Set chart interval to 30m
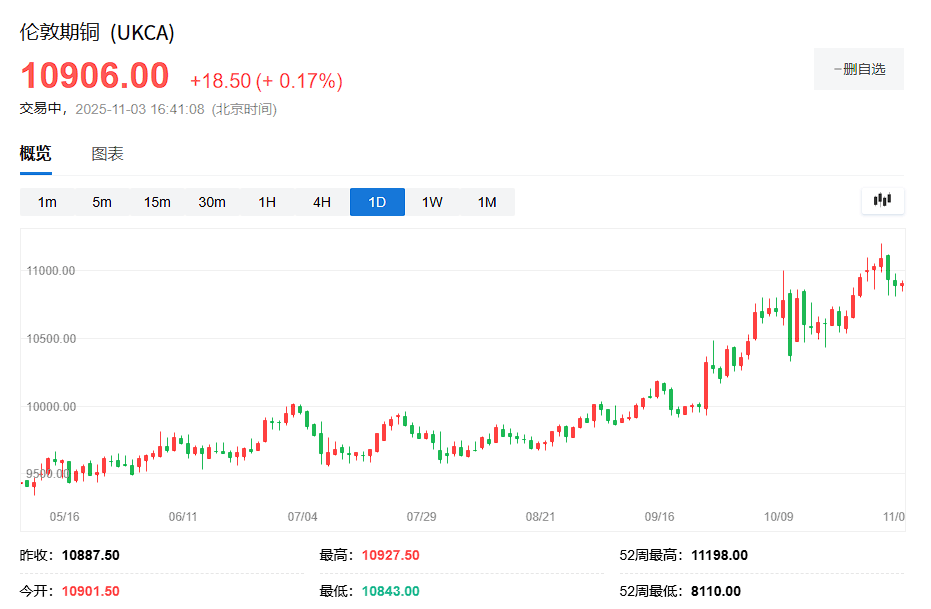 (212, 202)
